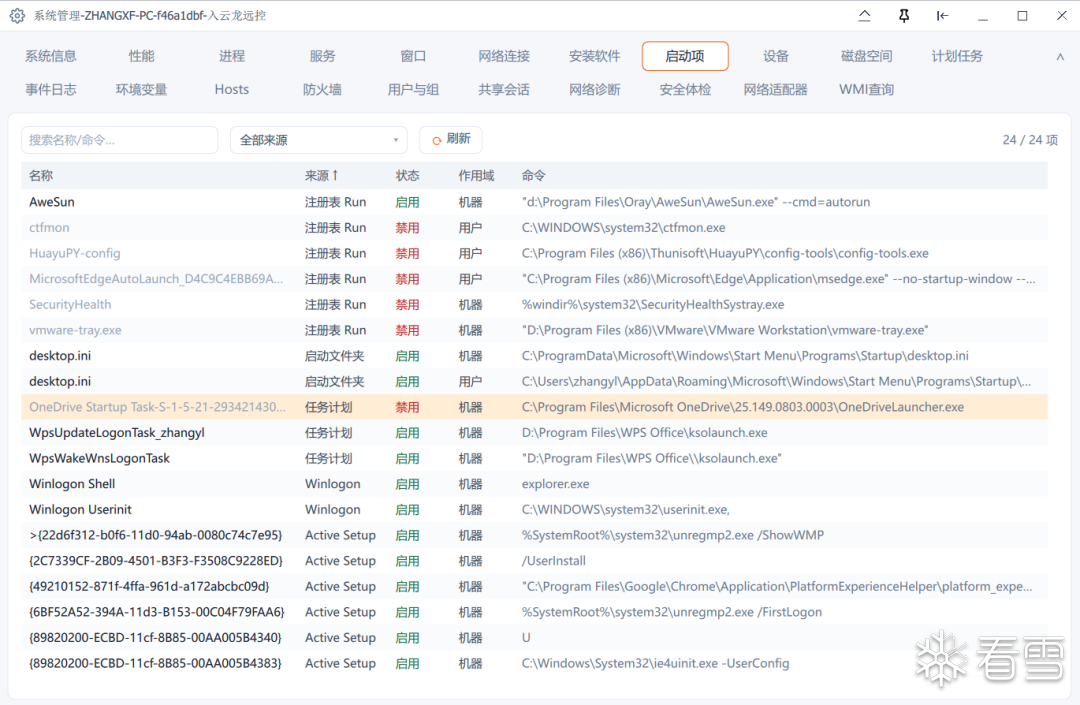Select the MicrosoftEdgeAutoLaunch entry
The image size is (1080, 705).
click(x=534, y=279)
